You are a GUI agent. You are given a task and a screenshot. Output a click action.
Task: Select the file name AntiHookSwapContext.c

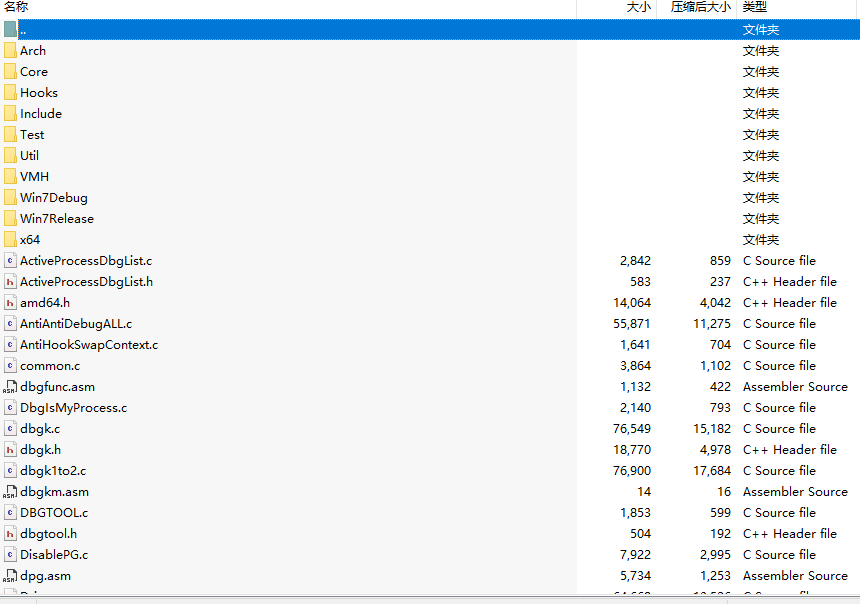click(89, 345)
